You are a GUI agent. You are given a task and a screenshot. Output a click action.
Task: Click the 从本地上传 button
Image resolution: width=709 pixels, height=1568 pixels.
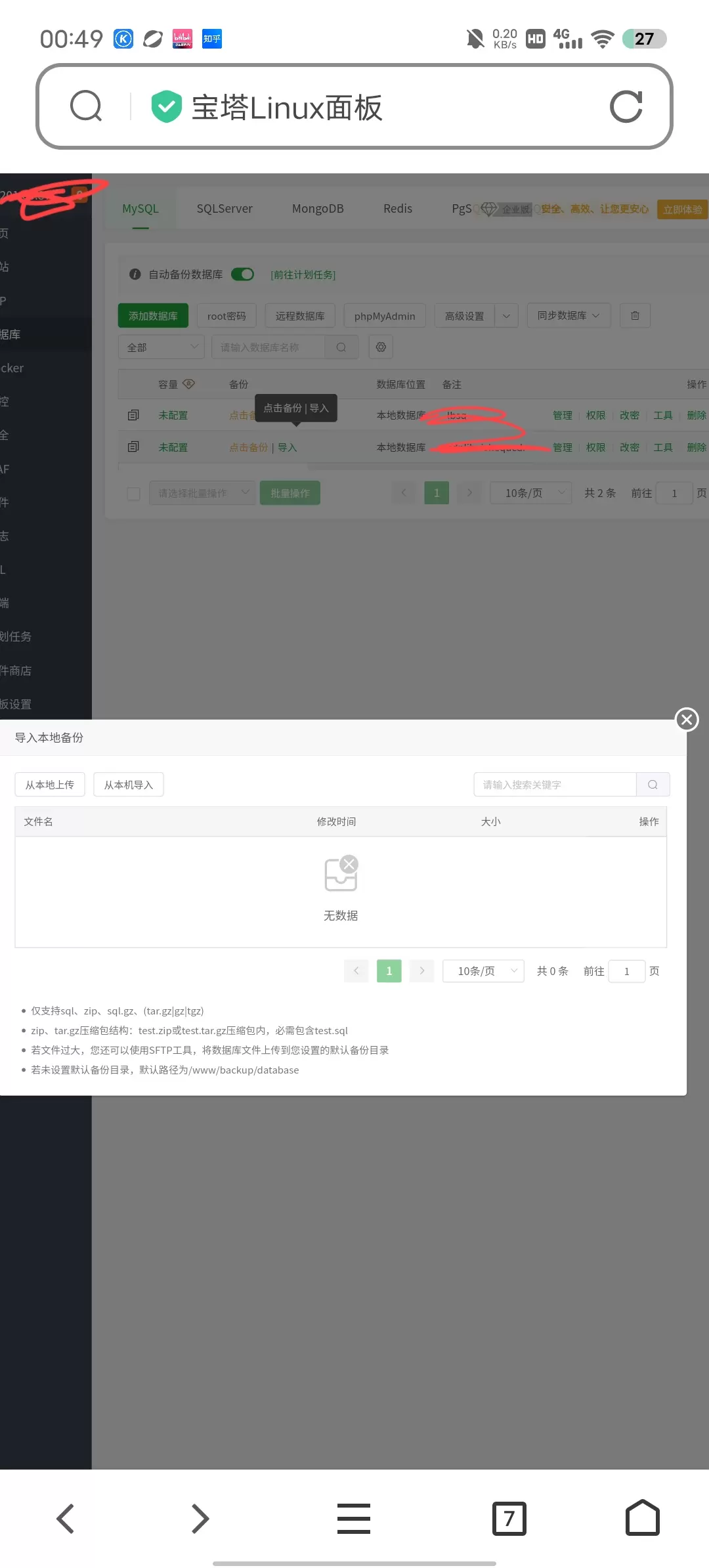click(x=50, y=785)
